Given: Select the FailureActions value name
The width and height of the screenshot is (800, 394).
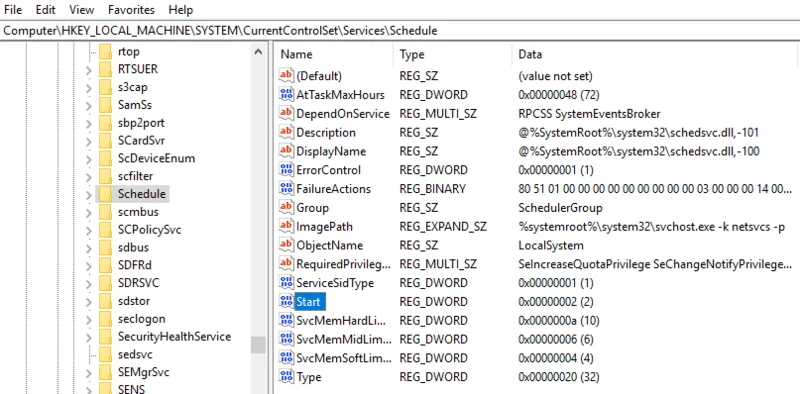Looking at the screenshot, I should click(333, 189).
